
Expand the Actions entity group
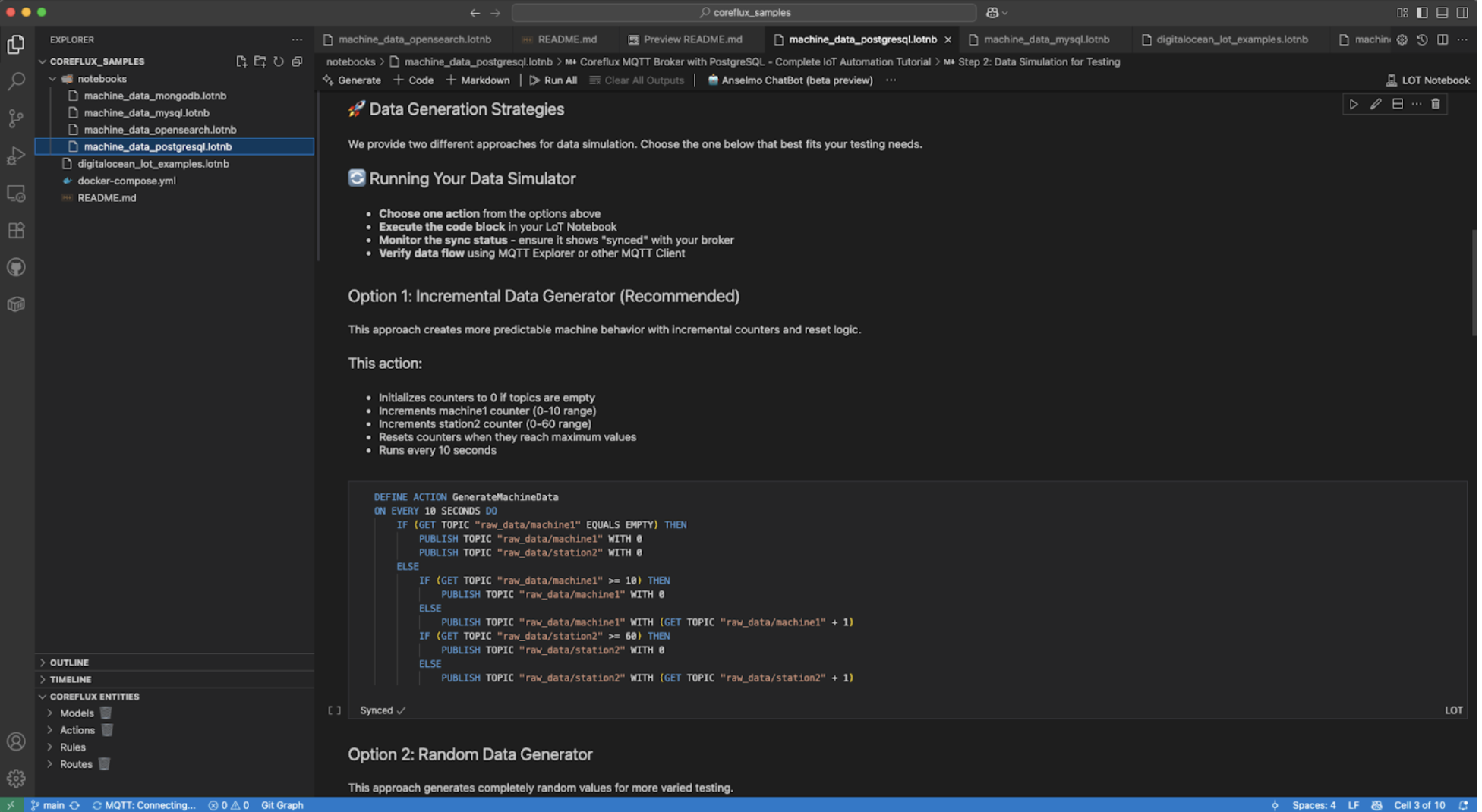(77, 730)
